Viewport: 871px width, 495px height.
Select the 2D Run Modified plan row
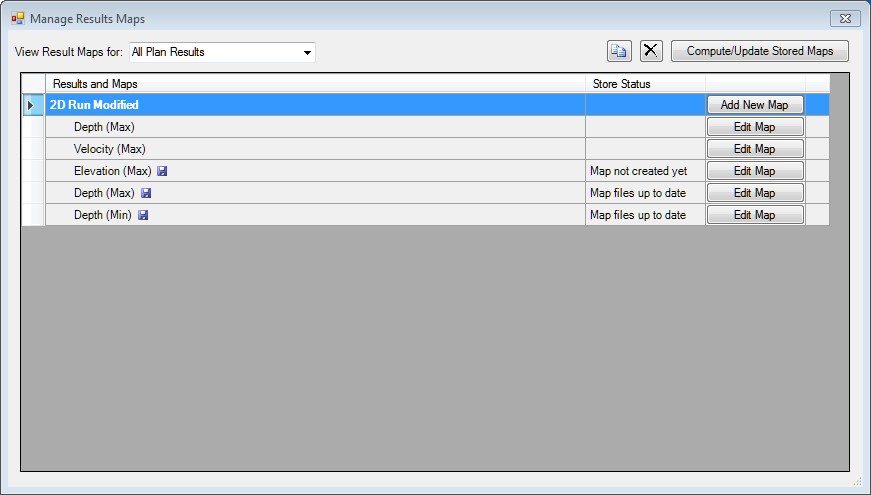coord(95,105)
